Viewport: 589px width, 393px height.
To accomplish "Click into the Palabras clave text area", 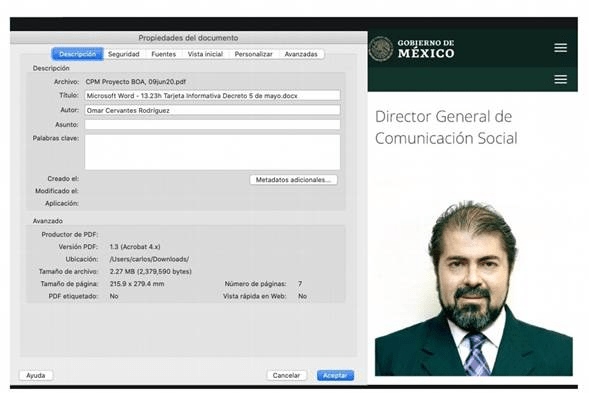I will click(212, 152).
